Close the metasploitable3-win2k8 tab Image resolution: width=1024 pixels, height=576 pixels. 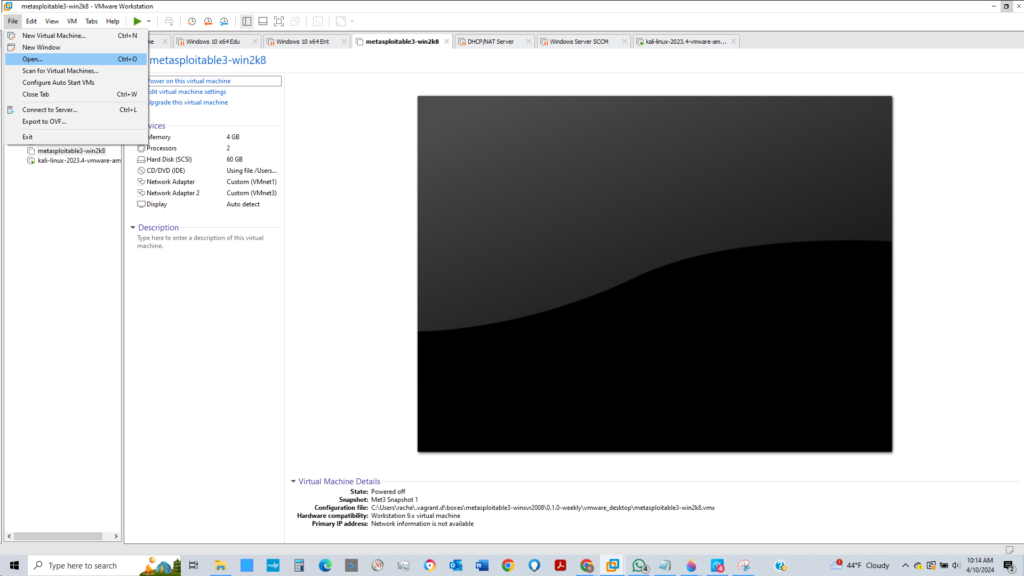coord(447,42)
